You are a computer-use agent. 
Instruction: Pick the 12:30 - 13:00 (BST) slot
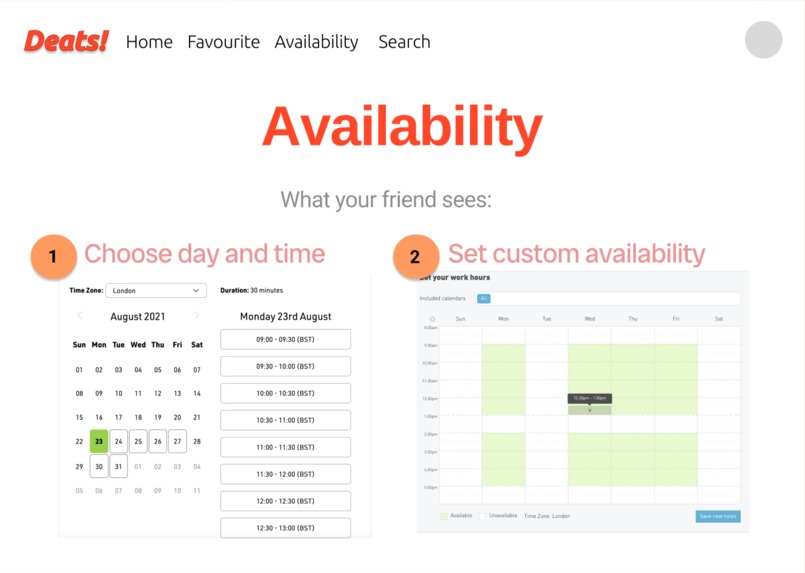click(x=285, y=528)
